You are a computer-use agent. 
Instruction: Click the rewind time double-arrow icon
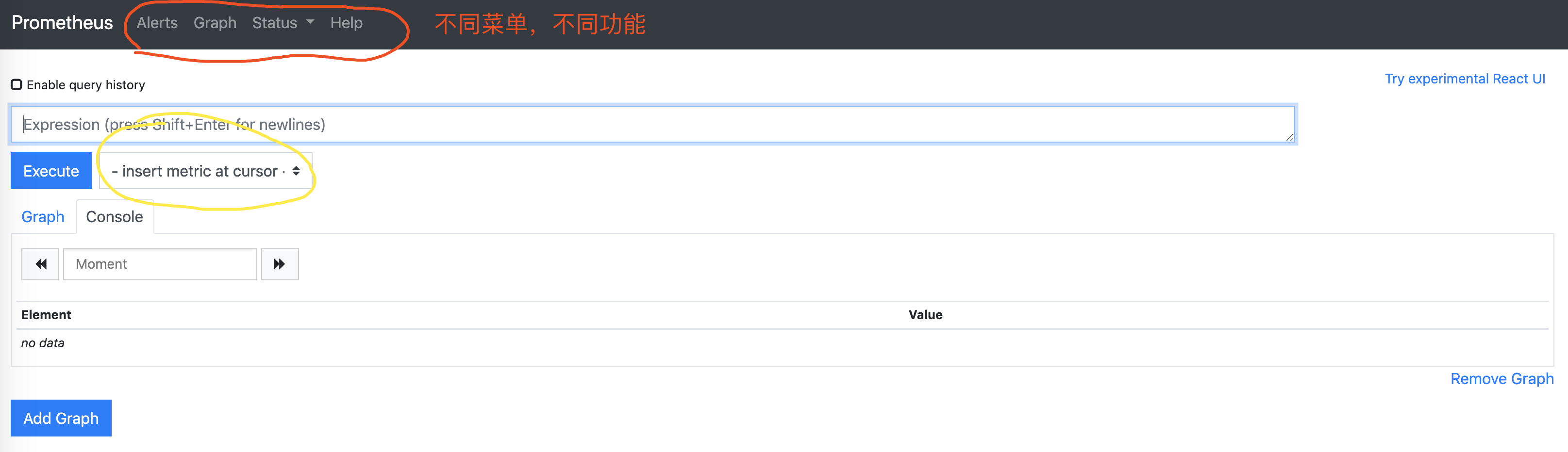tap(41, 264)
